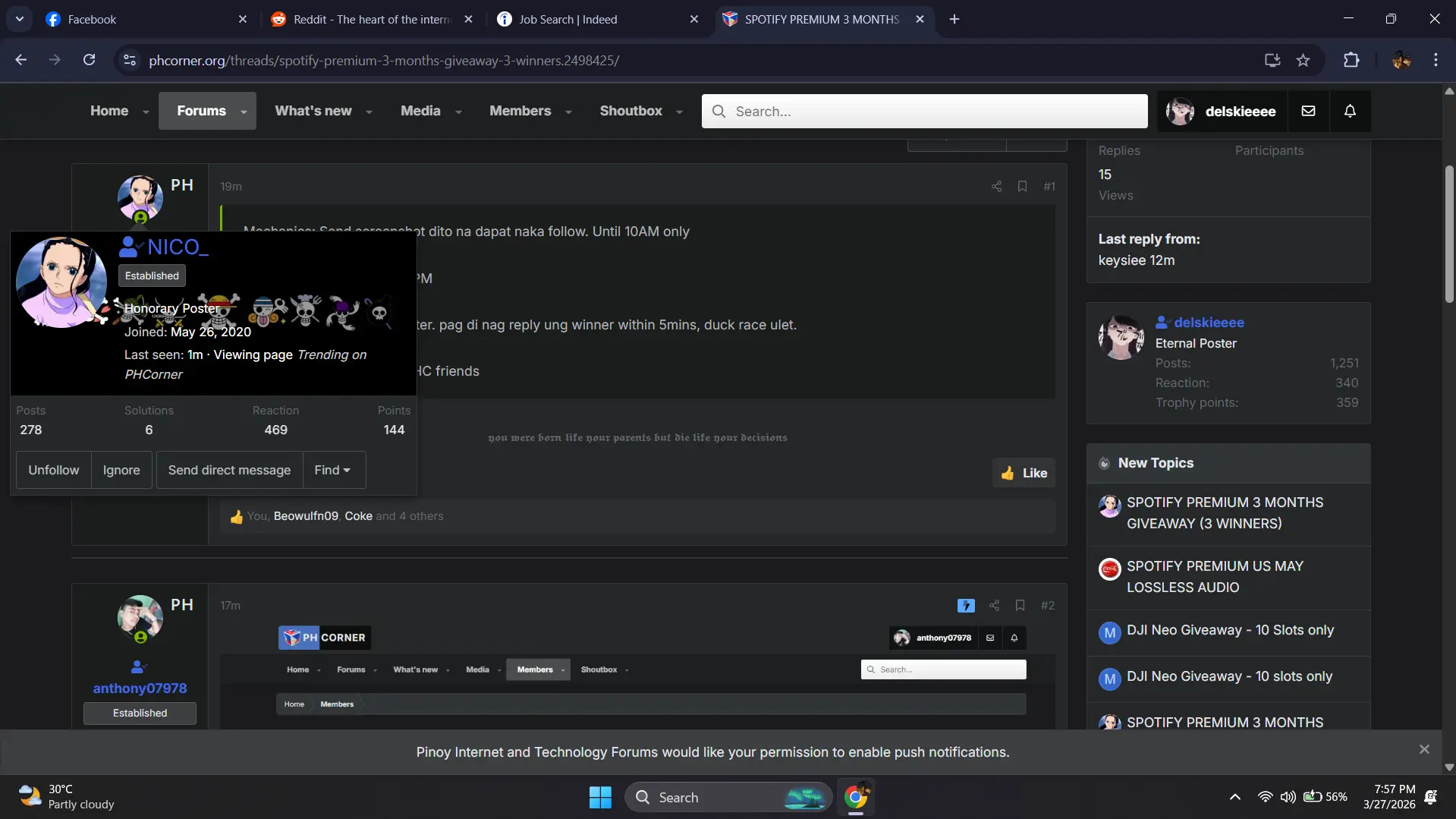The height and width of the screenshot is (819, 1456).
Task: Open the What's new navigation item
Action: (x=313, y=111)
